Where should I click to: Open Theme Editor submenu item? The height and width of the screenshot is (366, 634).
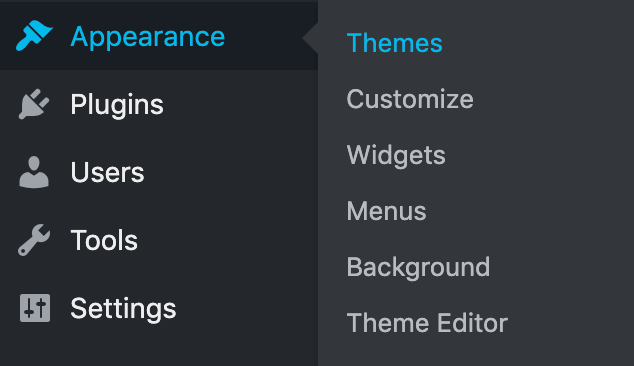click(427, 323)
